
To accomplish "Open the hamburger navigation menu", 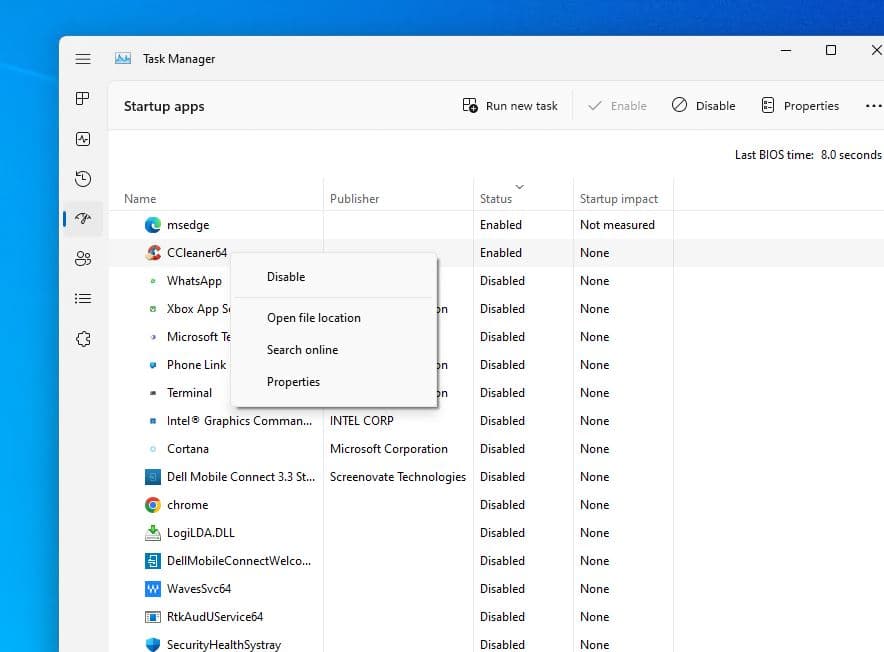I will pos(83,59).
